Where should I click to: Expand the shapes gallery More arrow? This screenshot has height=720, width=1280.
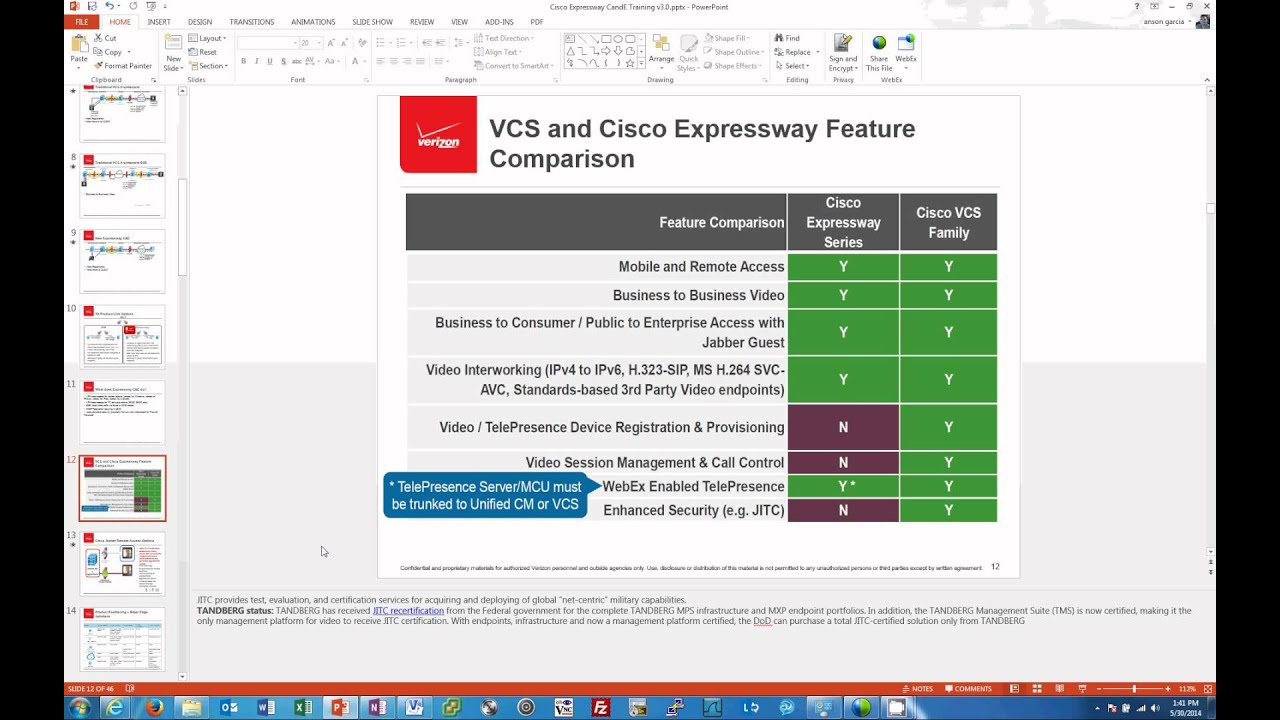pyautogui.click(x=639, y=65)
